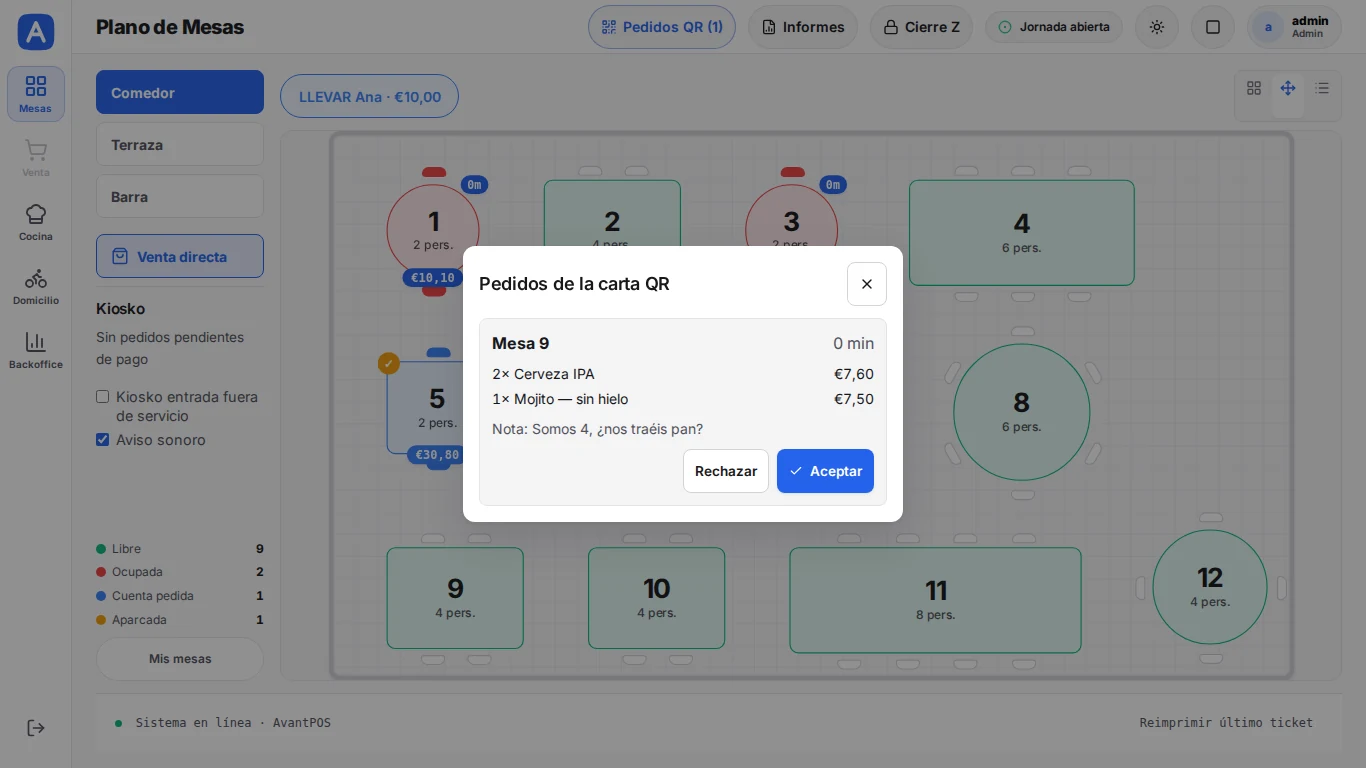Screen dimensions: 1366x768
Task: Open Domicilio delivery bike section
Action: [x=36, y=286]
